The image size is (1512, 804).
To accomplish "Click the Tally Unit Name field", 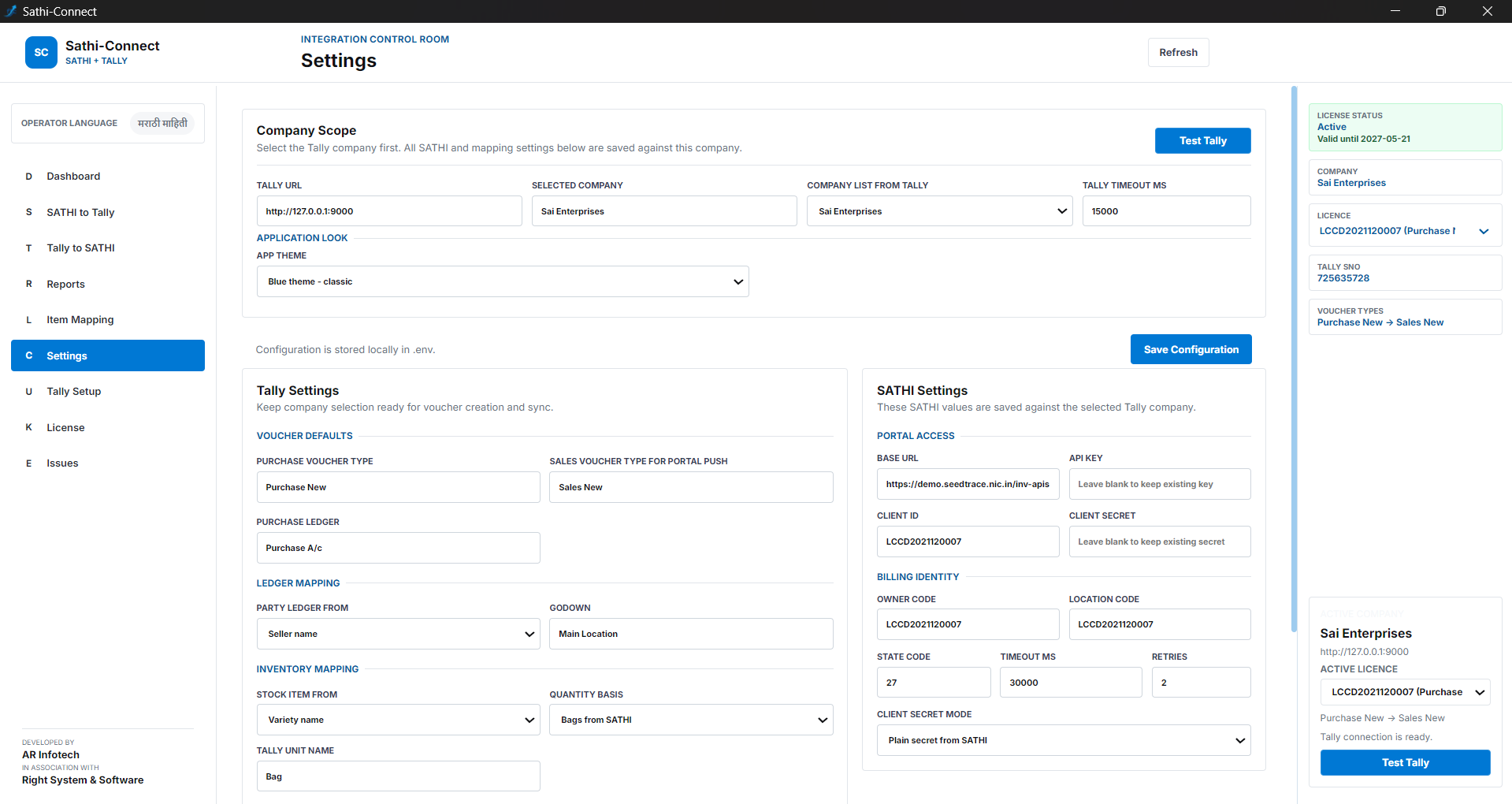I will coord(398,776).
